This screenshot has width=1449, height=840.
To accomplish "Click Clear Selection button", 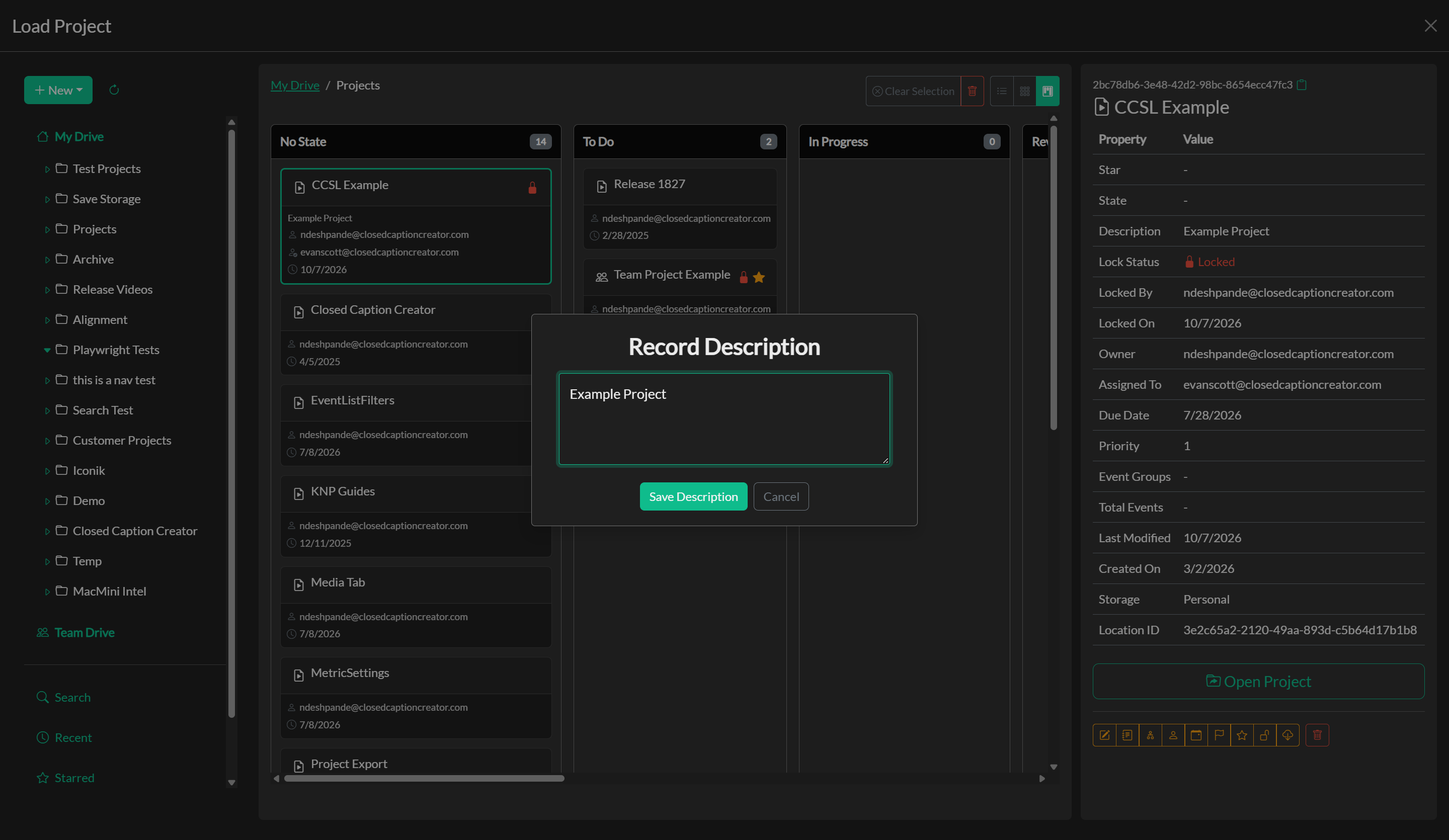I will pos(913,91).
